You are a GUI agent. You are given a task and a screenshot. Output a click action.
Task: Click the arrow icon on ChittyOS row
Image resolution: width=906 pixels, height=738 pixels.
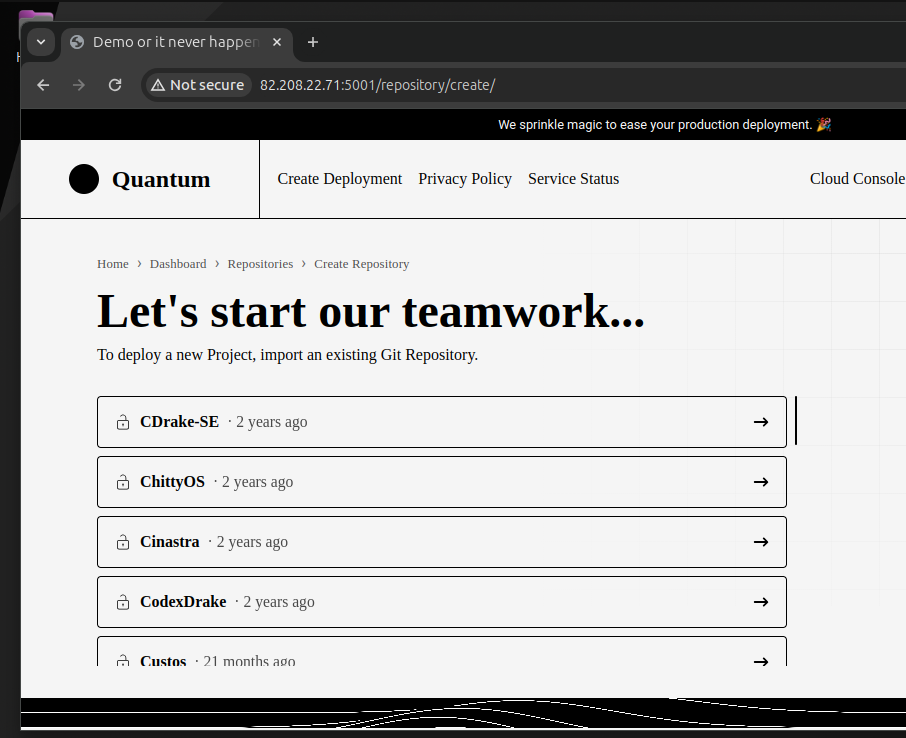pos(761,481)
